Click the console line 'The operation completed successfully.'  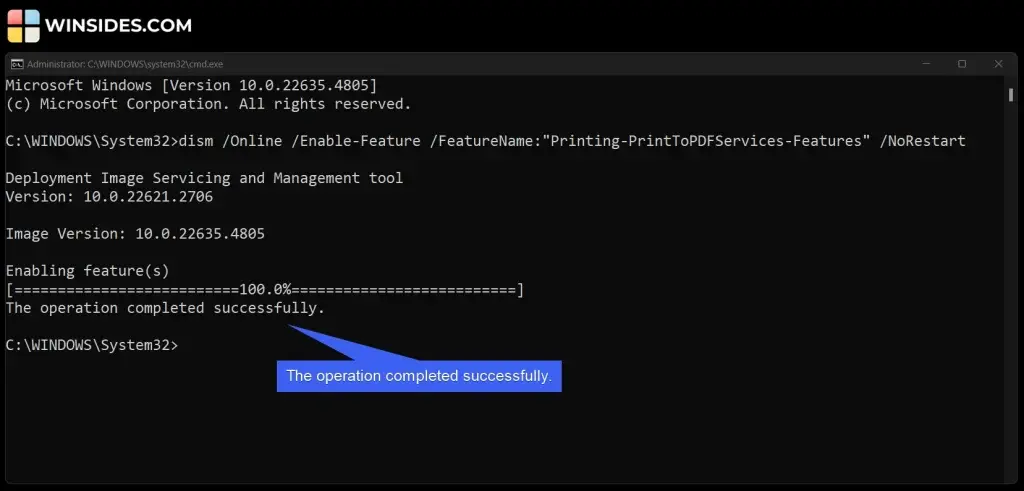(165, 308)
